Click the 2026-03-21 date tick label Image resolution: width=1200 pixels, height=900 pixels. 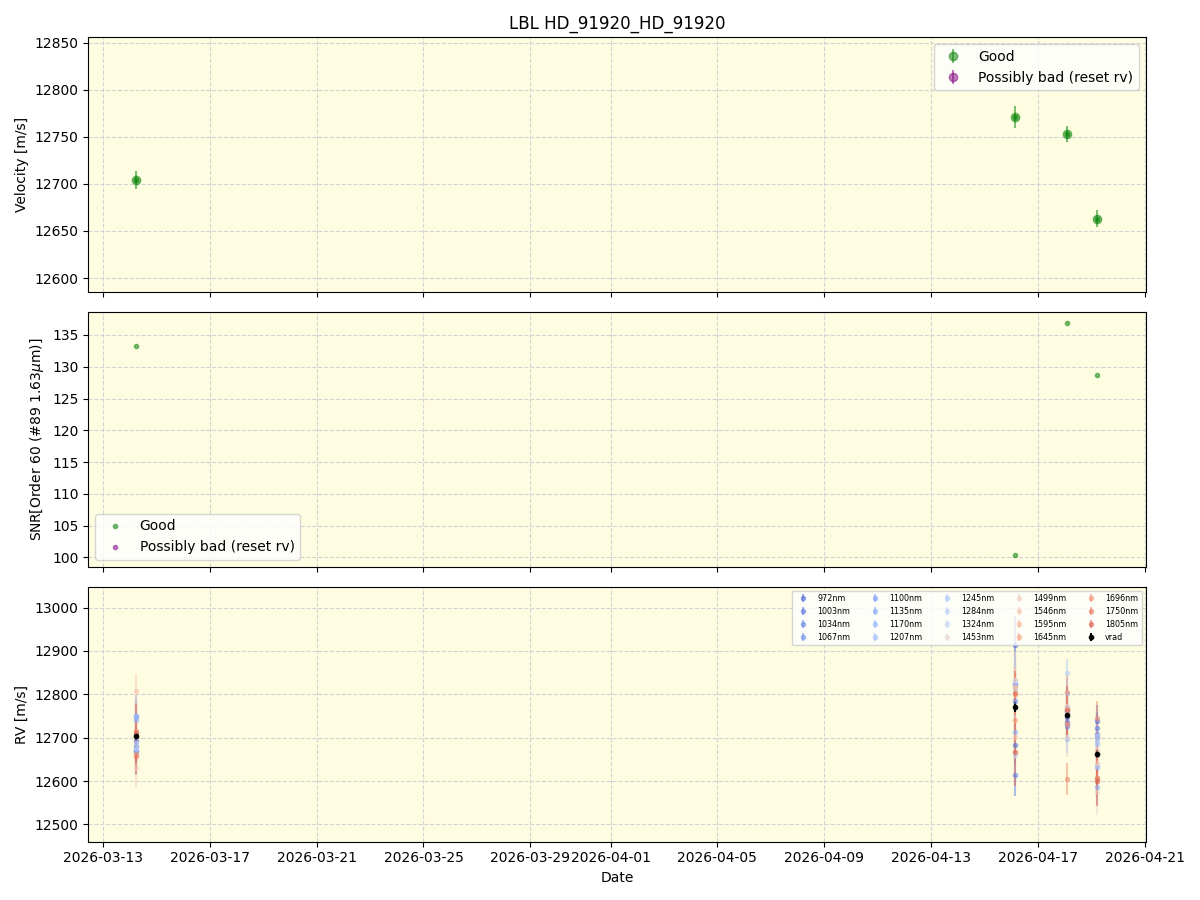point(317,857)
